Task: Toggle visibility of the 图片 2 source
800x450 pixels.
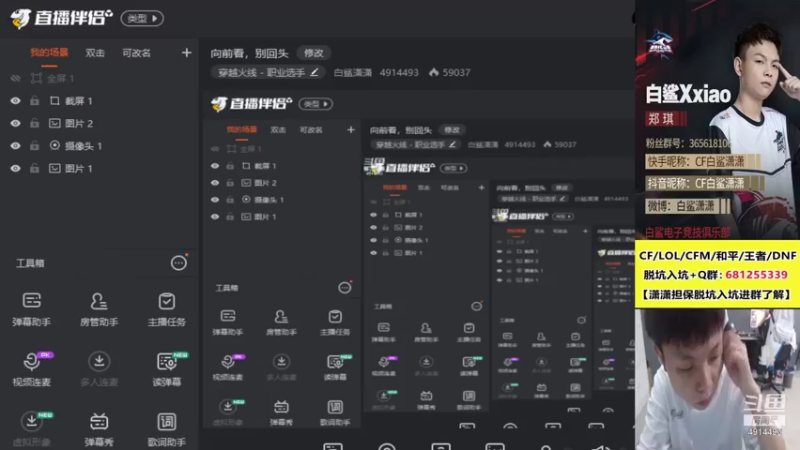Action: pyautogui.click(x=15, y=123)
